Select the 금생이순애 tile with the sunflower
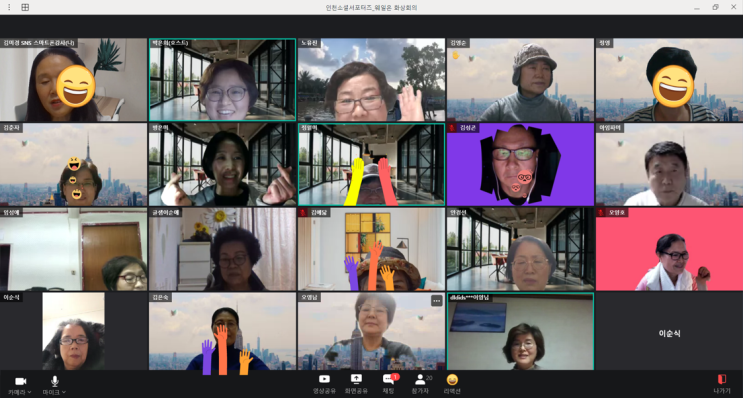 (222, 249)
